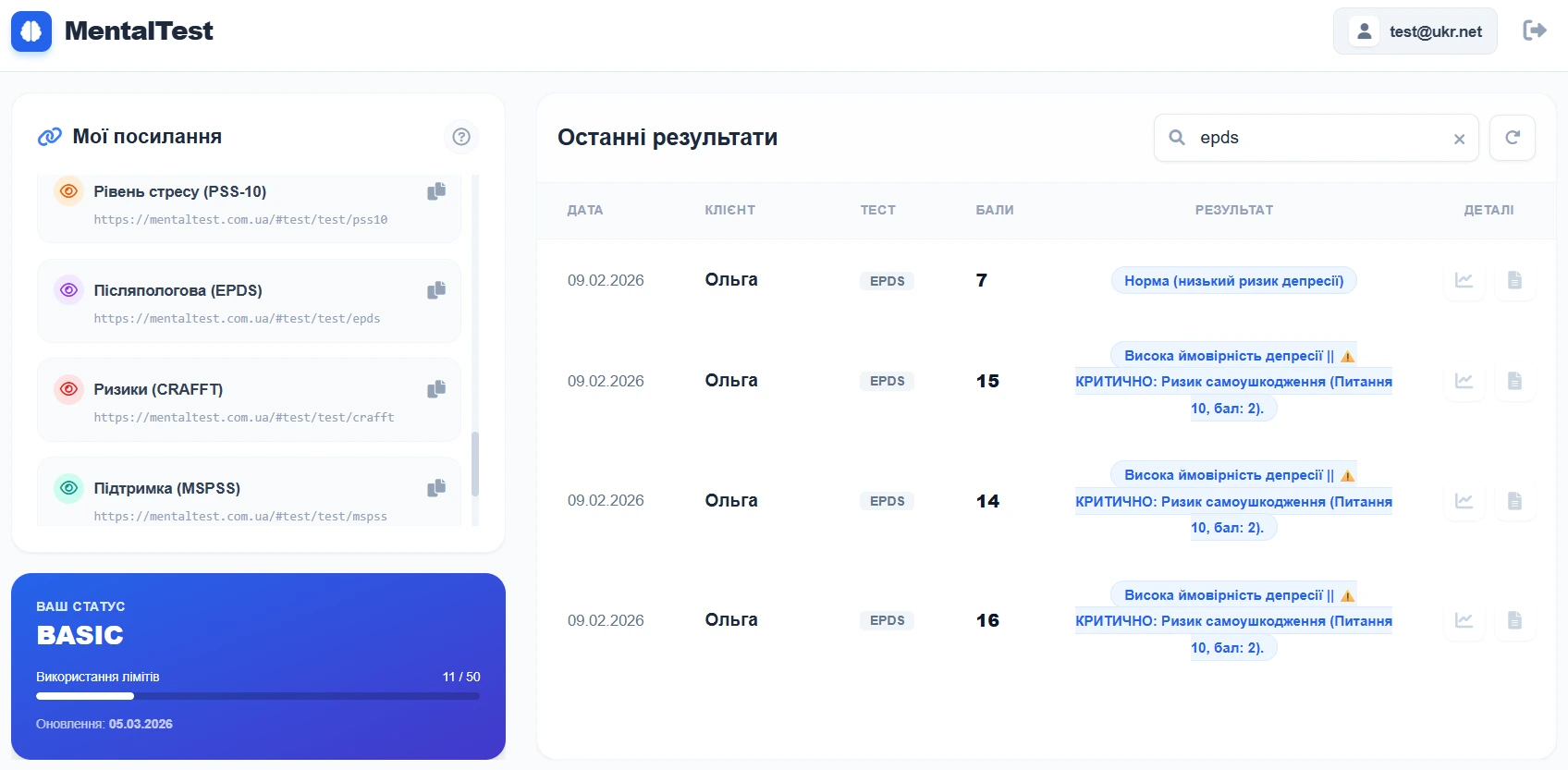Image resolution: width=1568 pixels, height=770 pixels.
Task: Toggle the eye icon for Ризики (CRAFFT)
Action: click(68, 389)
